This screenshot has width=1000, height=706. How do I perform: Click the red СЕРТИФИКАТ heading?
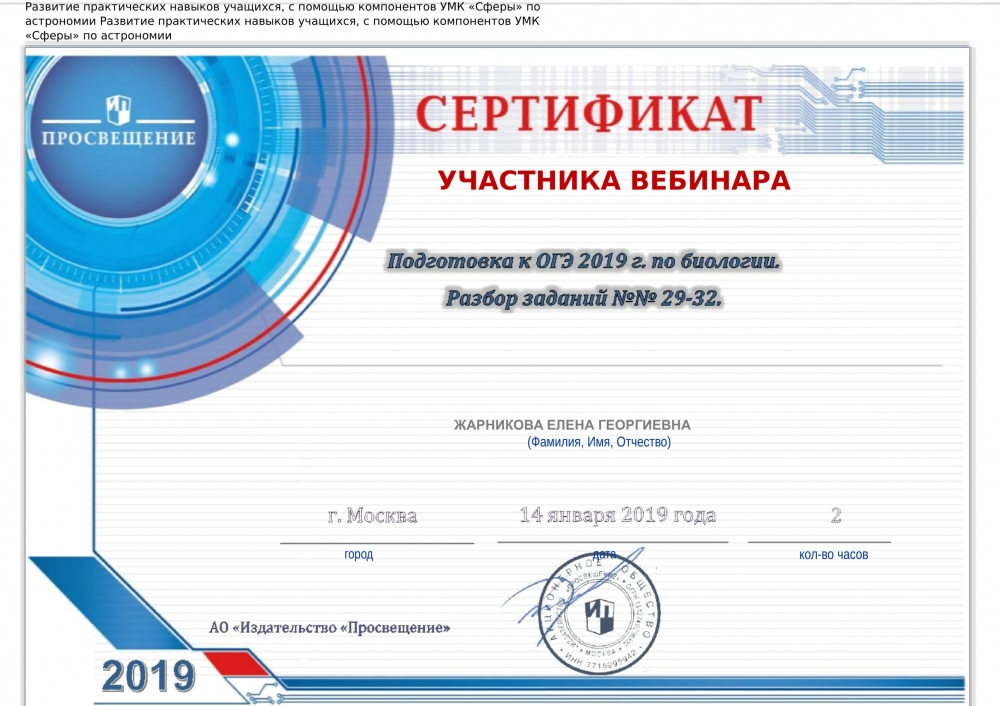[x=589, y=114]
